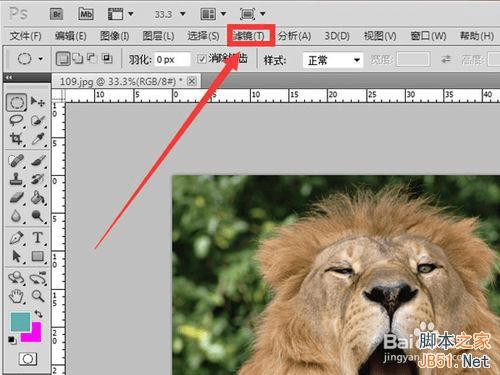Choose Add to Selection mode button

78,59
